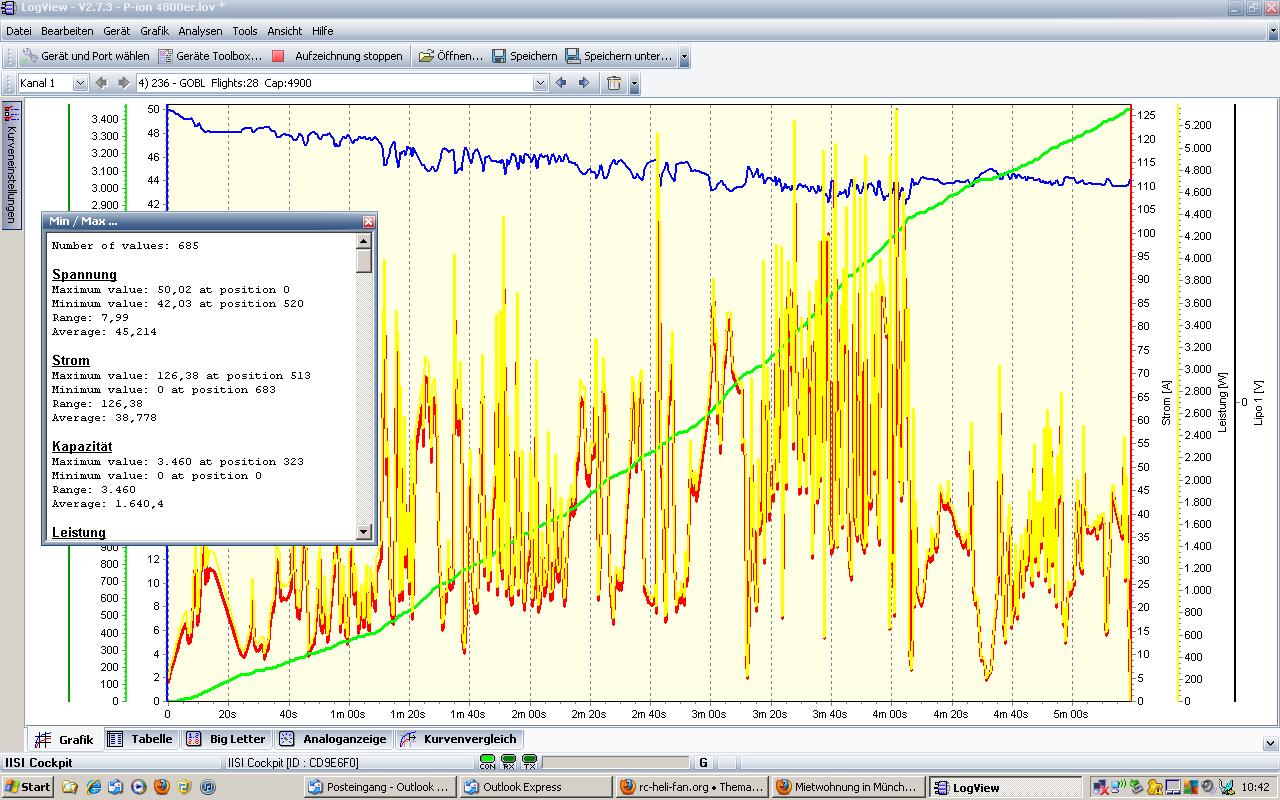Open the Kanal 1 channel dropdown

point(80,83)
